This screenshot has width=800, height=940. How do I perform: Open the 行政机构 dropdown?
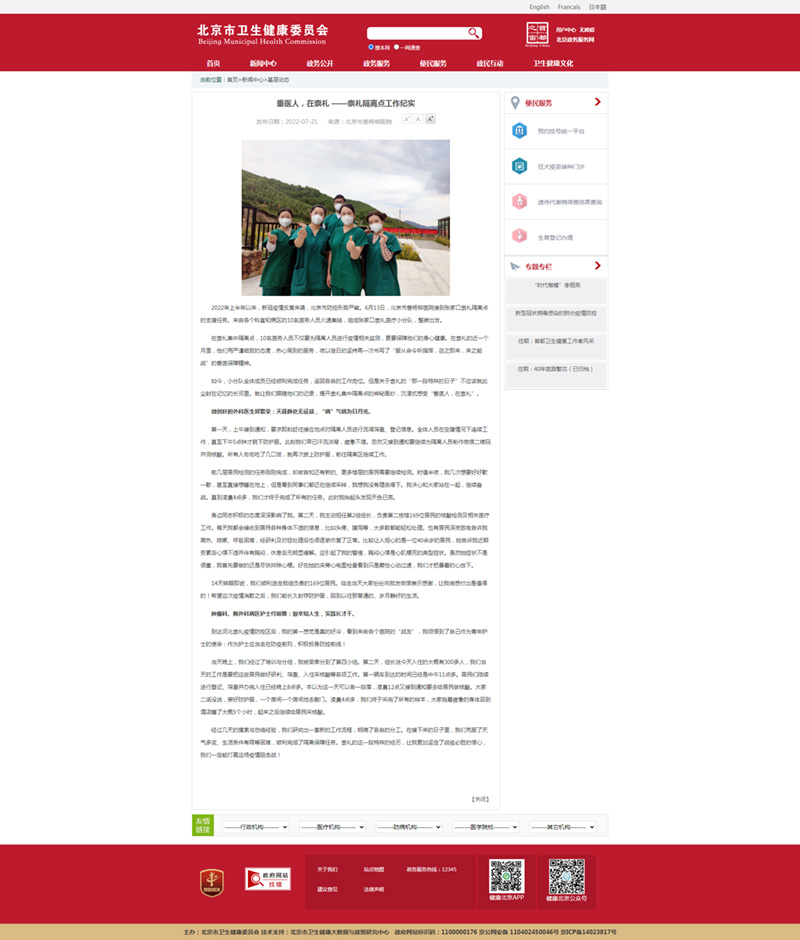[255, 827]
